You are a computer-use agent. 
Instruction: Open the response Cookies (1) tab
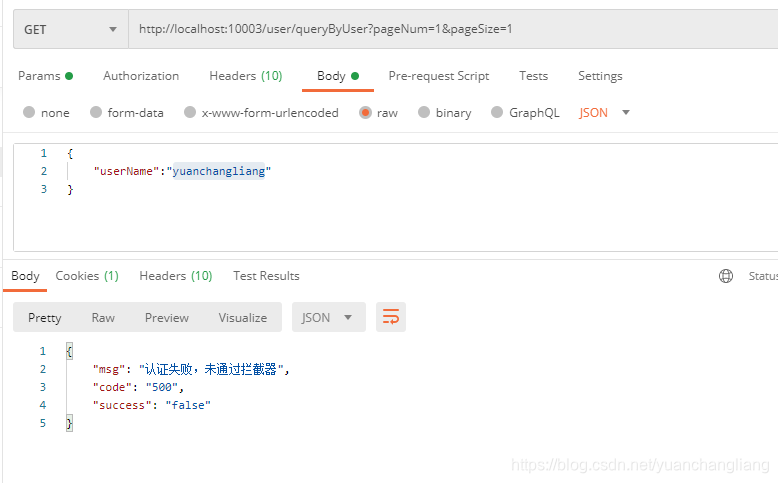click(x=87, y=276)
